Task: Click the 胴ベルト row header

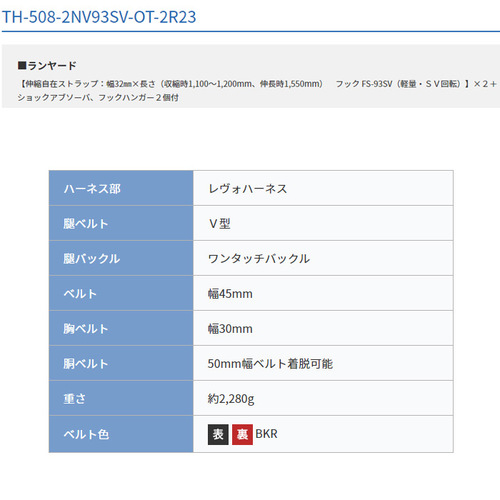Action: pyautogui.click(x=121, y=363)
